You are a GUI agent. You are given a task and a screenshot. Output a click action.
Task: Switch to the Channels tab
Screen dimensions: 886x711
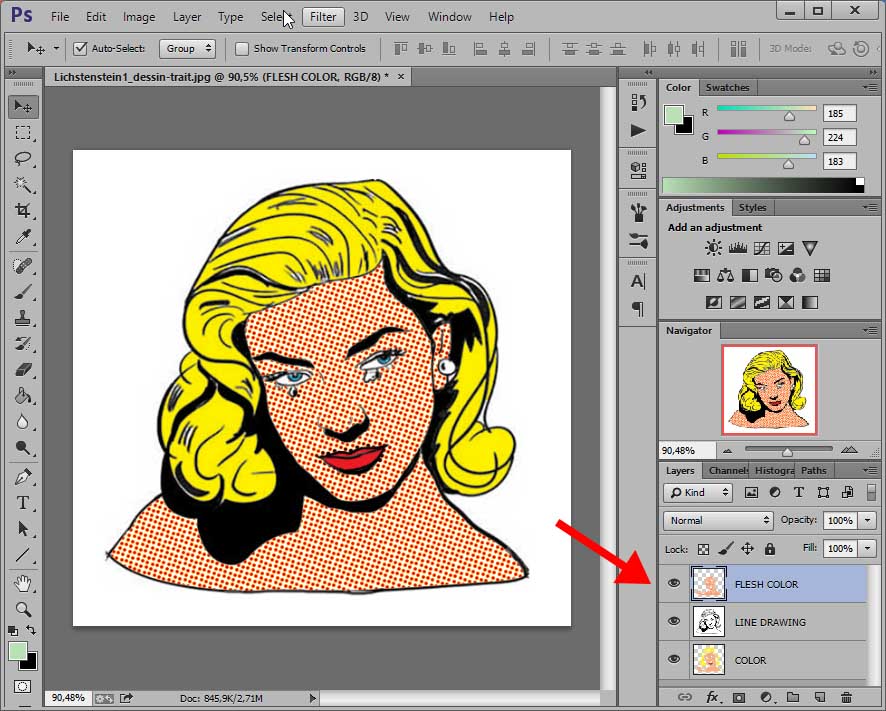tap(727, 470)
